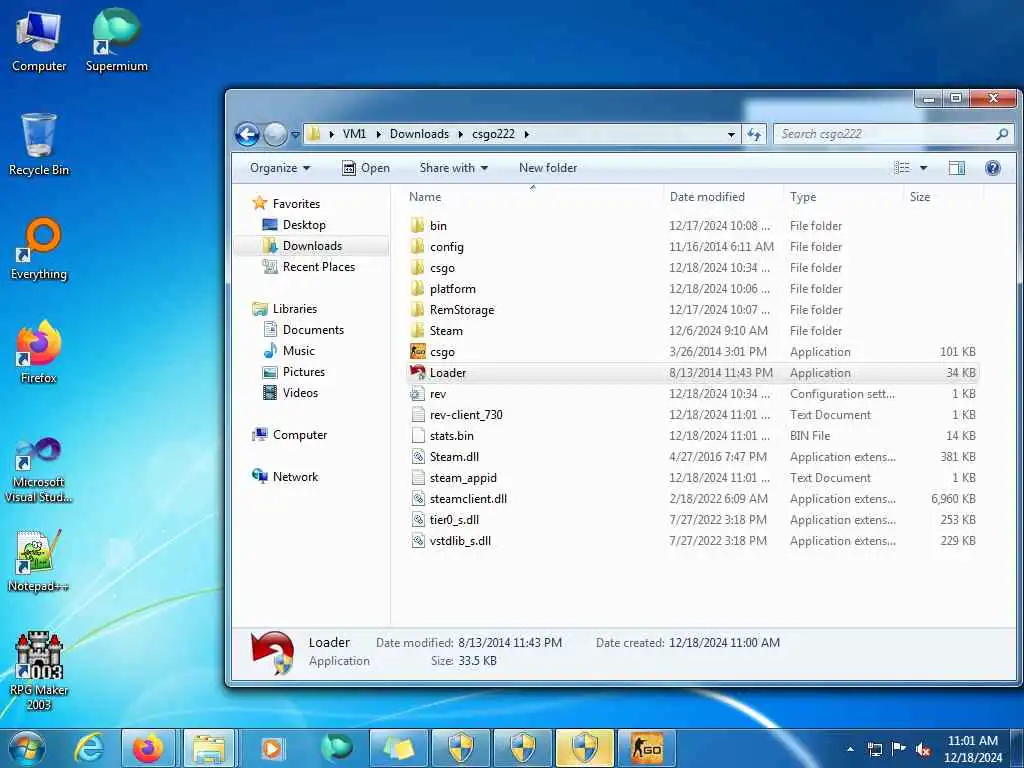Select the Notepad++ desktop shortcut
The image size is (1024, 768).
click(39, 561)
